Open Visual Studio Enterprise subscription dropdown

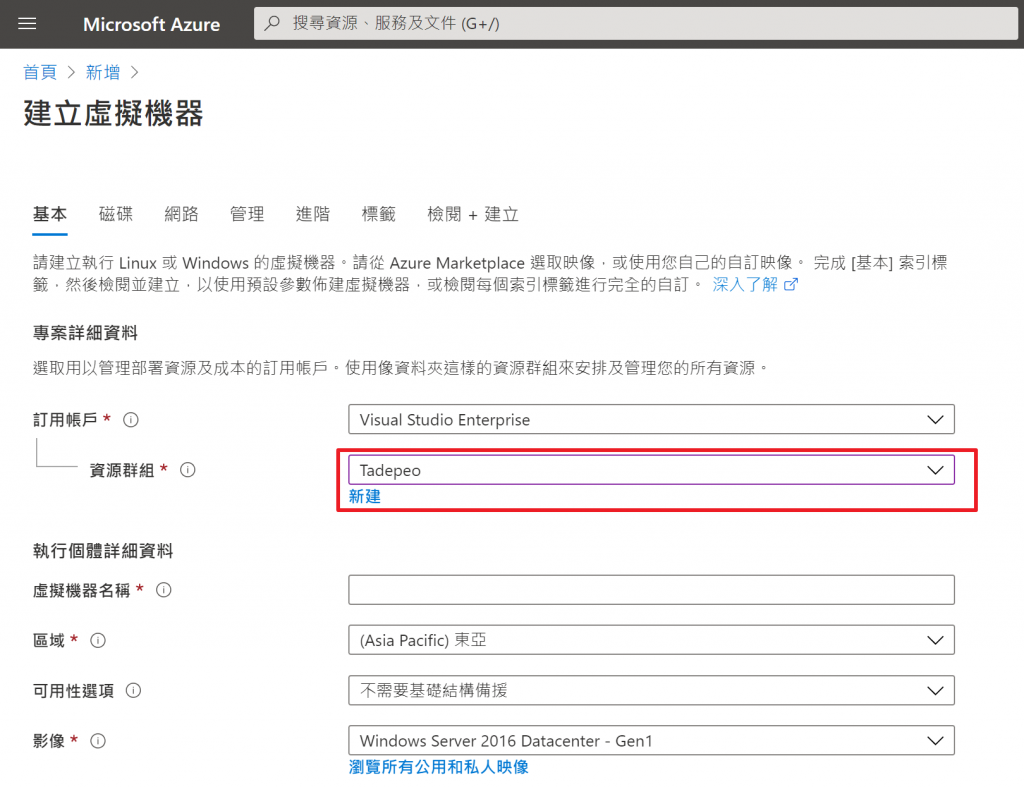coord(651,419)
